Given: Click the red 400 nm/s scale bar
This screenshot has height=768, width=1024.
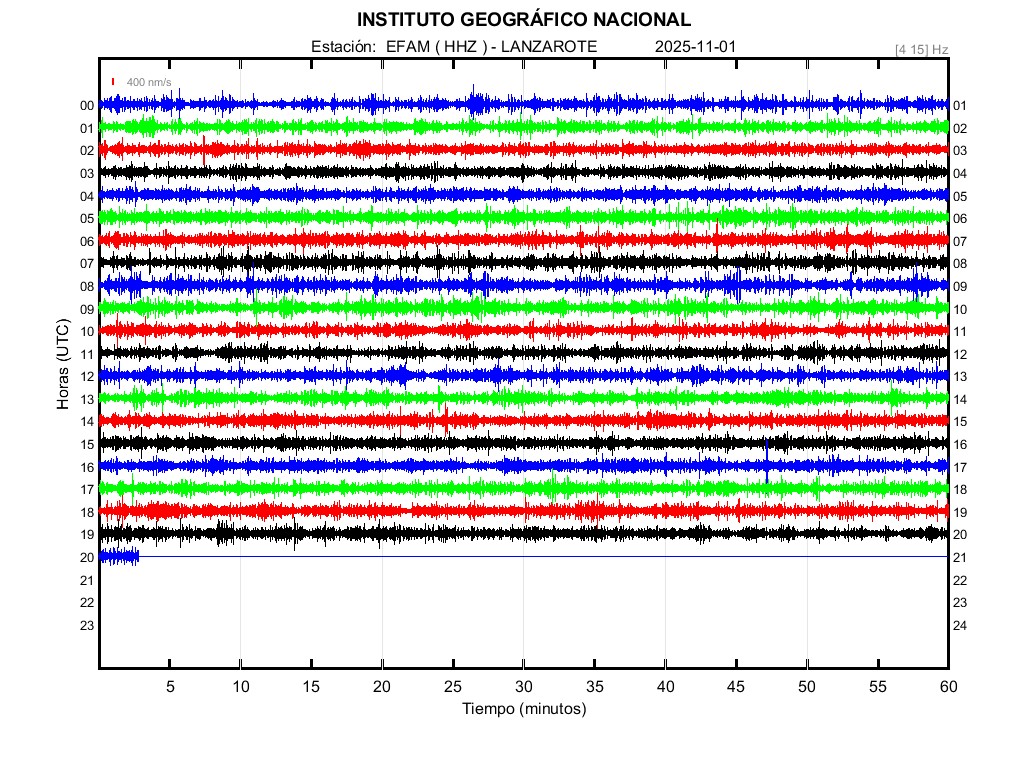Looking at the screenshot, I should click(113, 82).
